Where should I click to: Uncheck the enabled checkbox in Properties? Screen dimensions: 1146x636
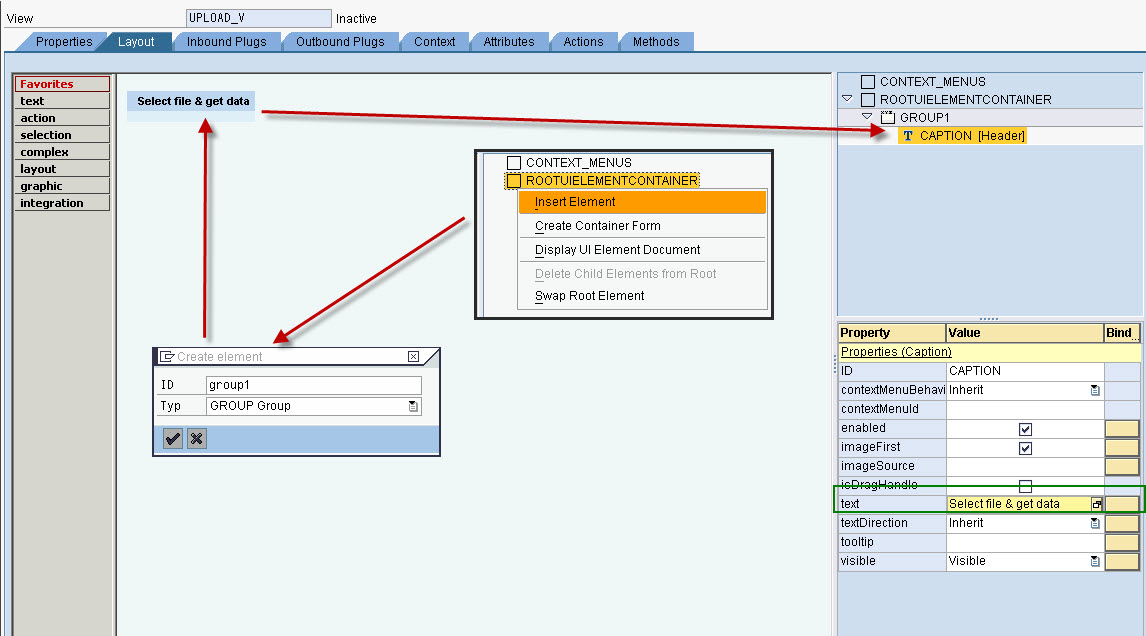click(x=1024, y=427)
